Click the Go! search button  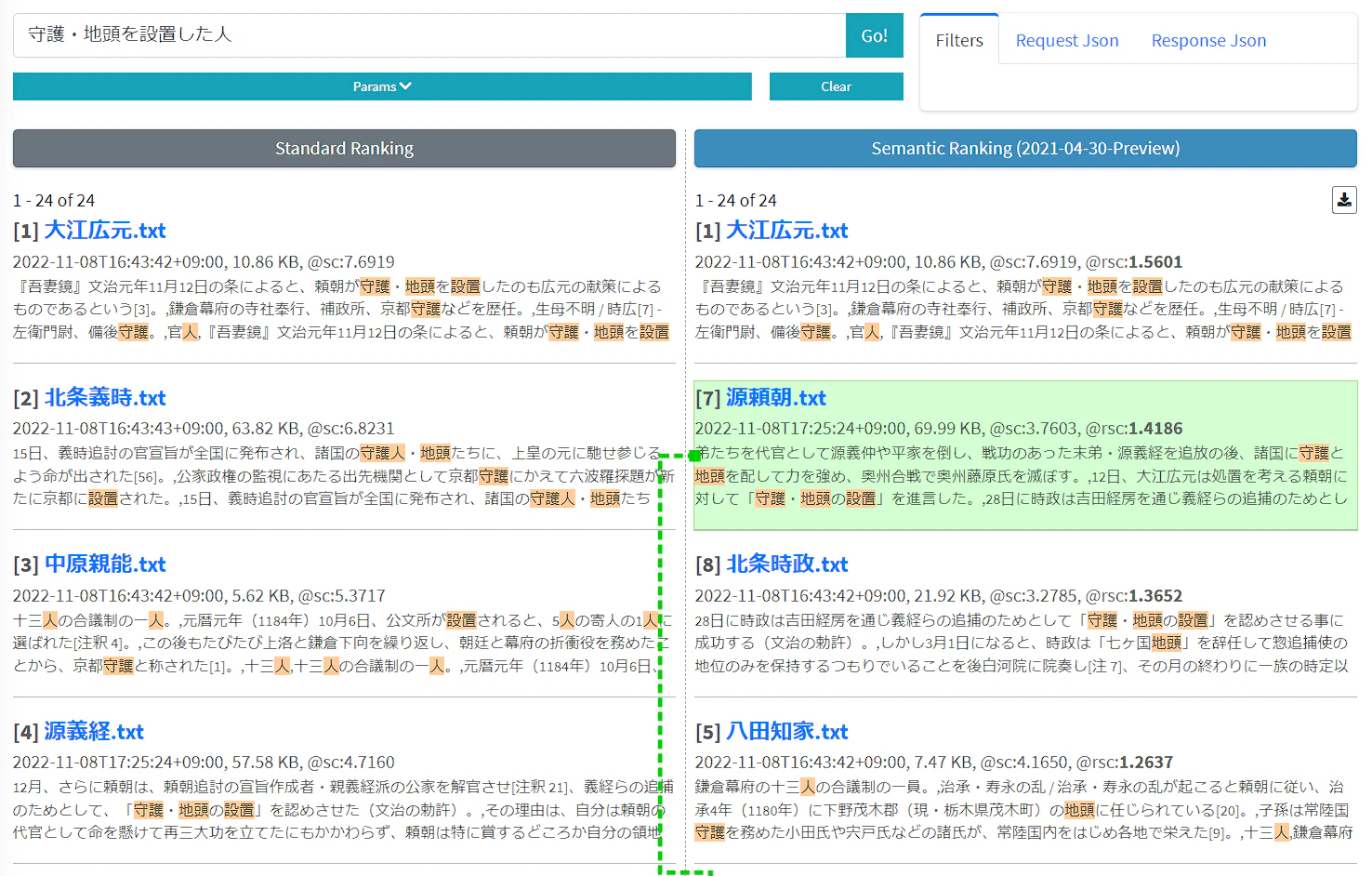coord(874,35)
